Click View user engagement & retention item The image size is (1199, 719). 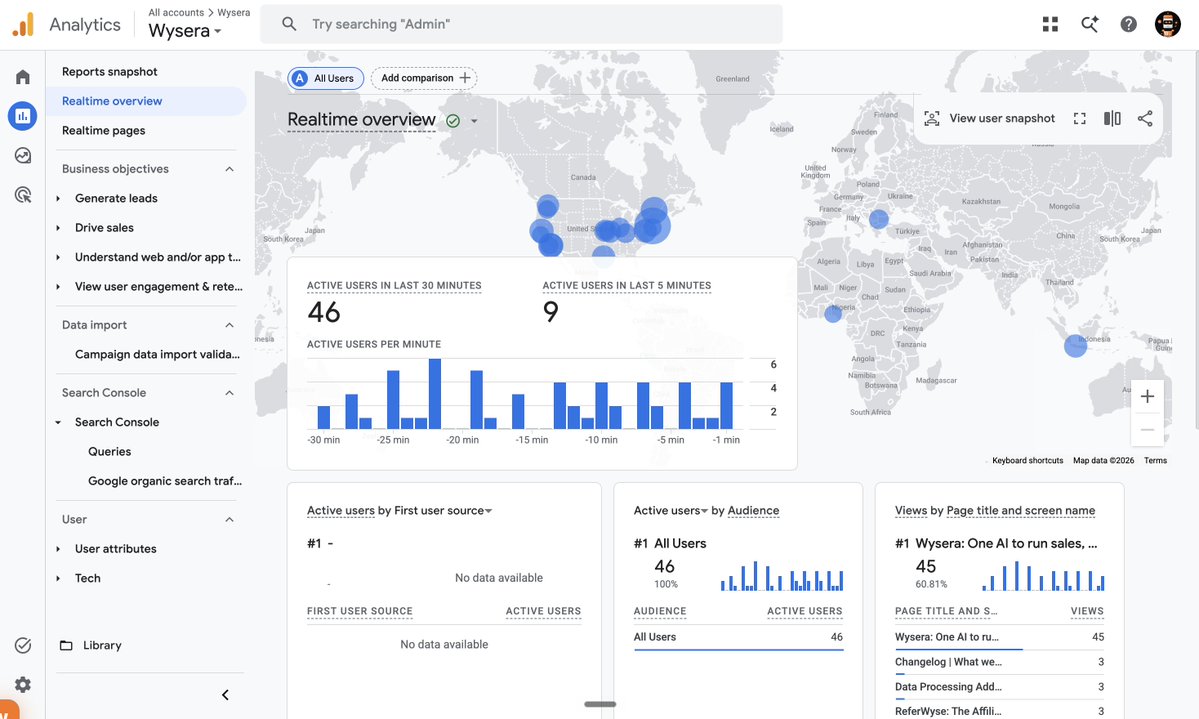[x=158, y=286]
